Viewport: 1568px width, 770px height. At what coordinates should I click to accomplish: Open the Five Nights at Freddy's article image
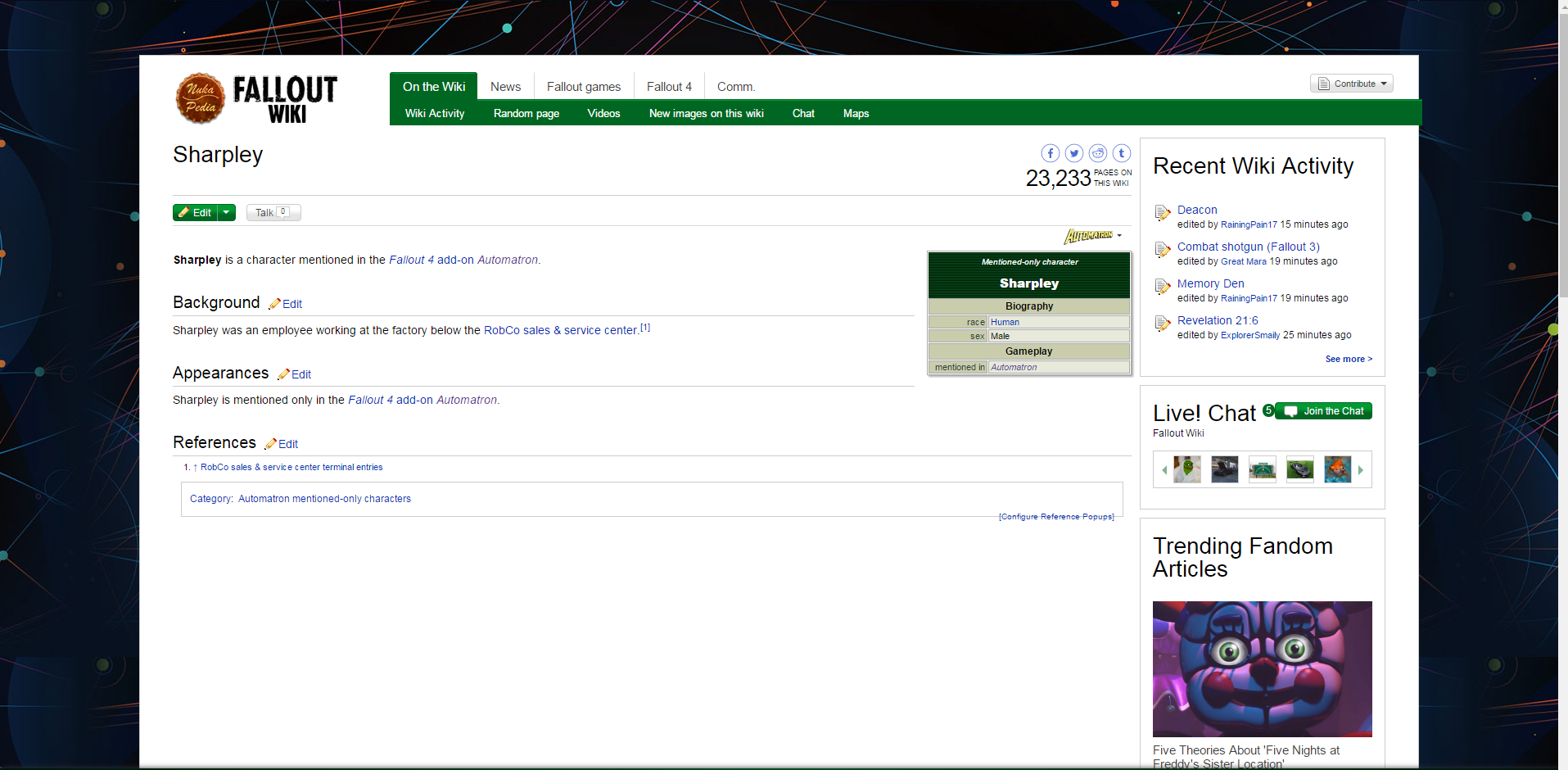point(1262,669)
